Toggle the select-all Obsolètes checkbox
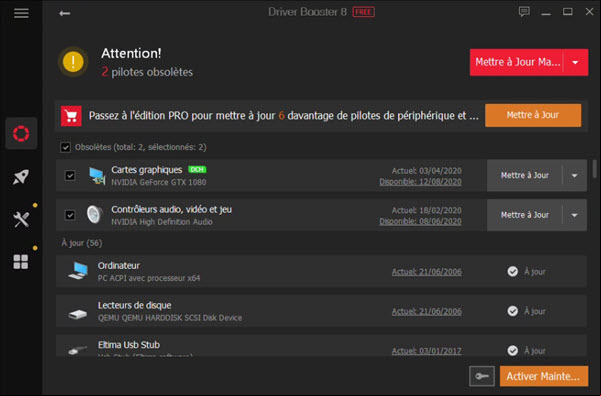Screen dimensions: 601x396 66,147
